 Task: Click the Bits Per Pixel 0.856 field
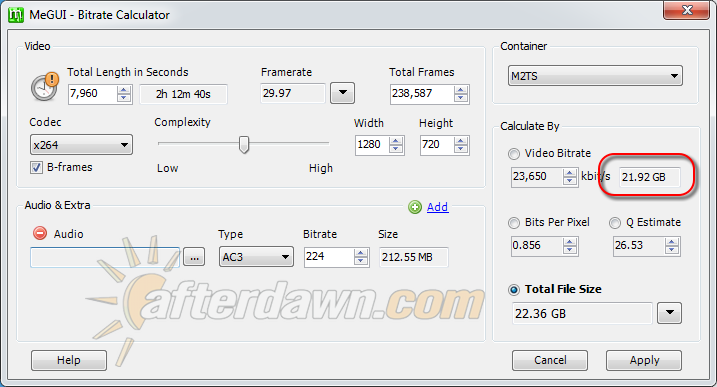537,246
